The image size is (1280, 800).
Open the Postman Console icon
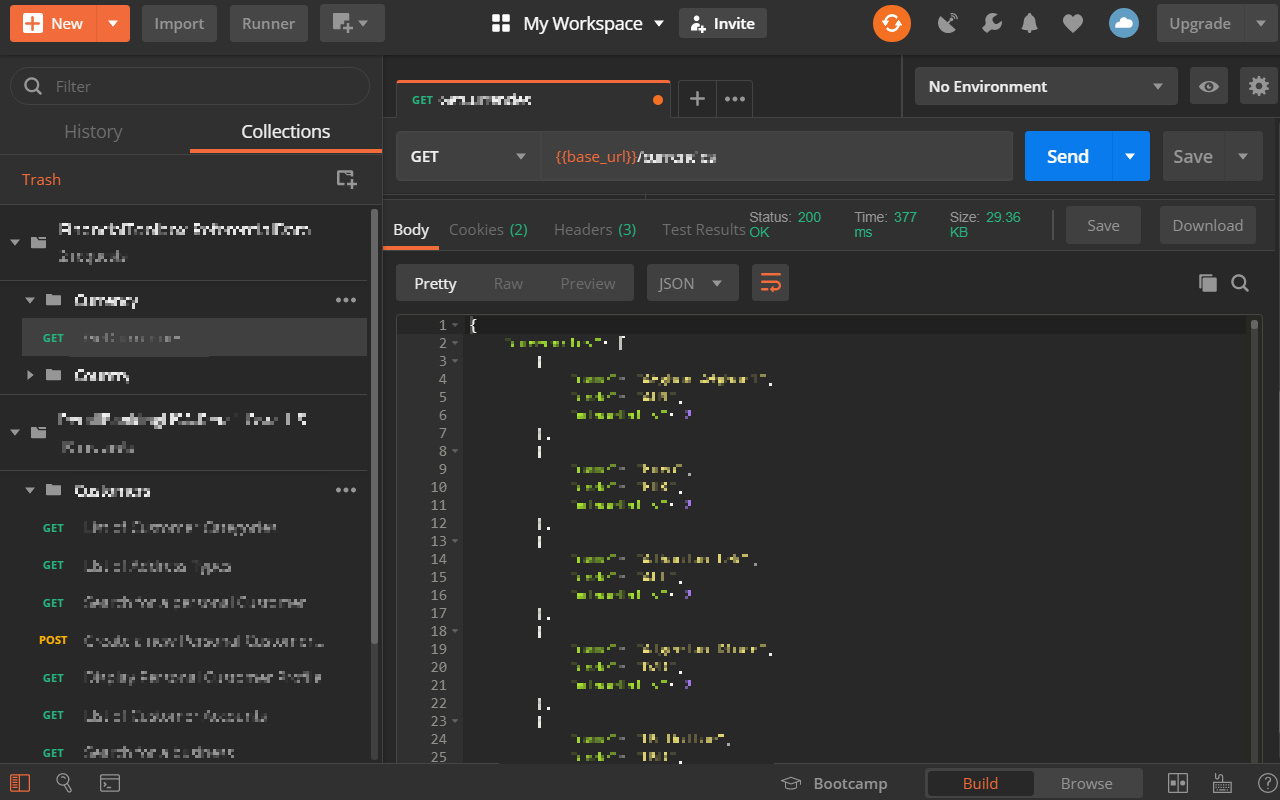pos(110,782)
